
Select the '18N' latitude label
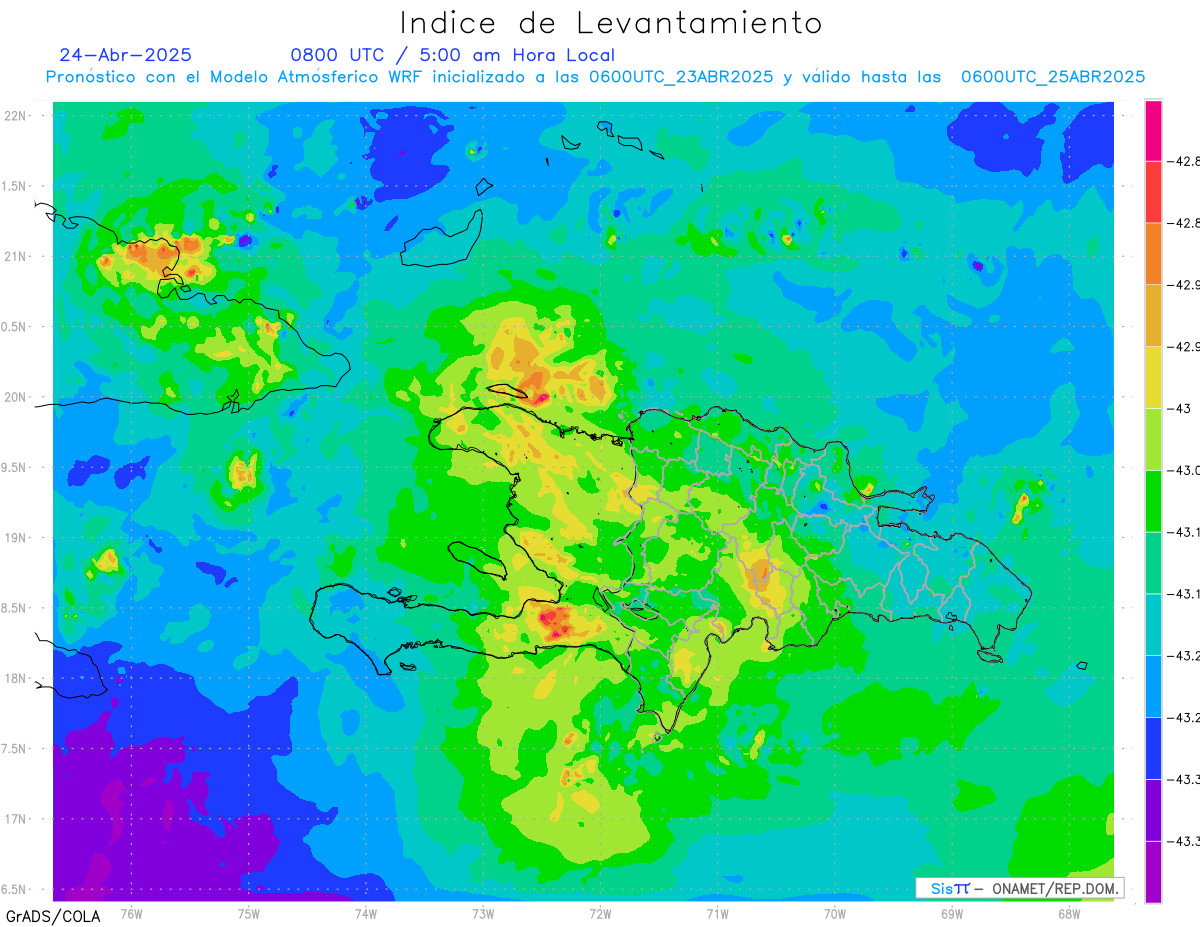coord(17,678)
